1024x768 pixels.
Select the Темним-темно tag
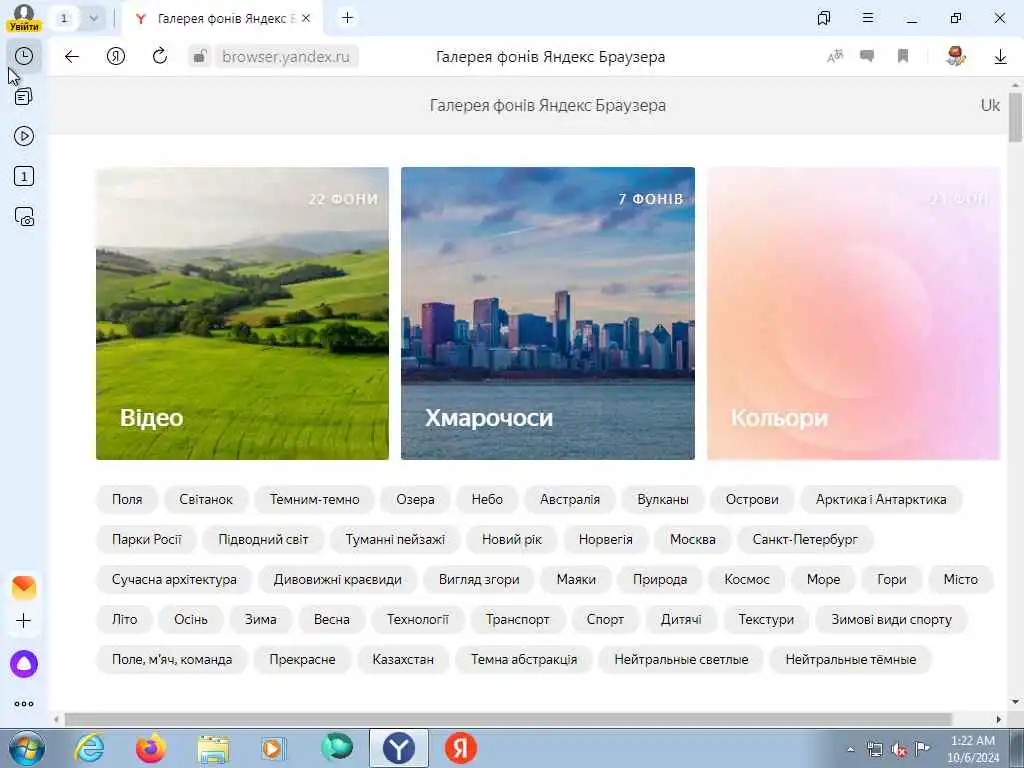click(x=315, y=500)
